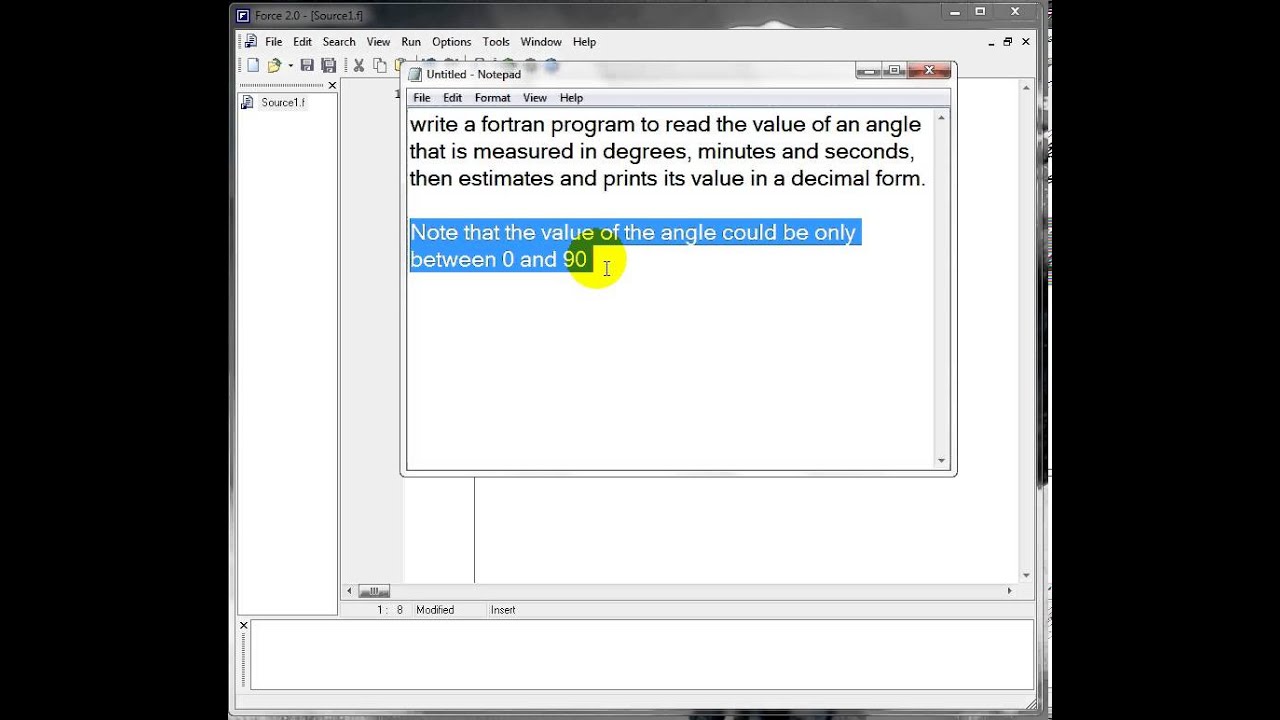The height and width of the screenshot is (720, 1280).
Task: Click the 'Untitled - Notepad' title bar
Action: click(473, 74)
